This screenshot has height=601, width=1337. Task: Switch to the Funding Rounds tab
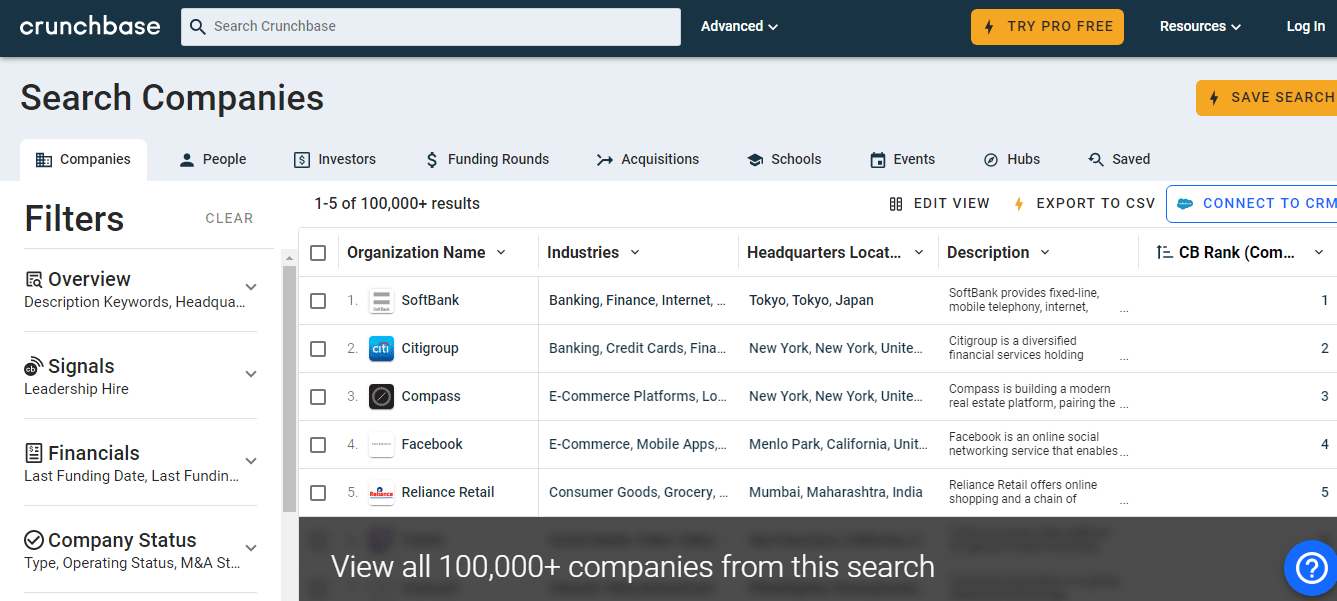tap(487, 159)
